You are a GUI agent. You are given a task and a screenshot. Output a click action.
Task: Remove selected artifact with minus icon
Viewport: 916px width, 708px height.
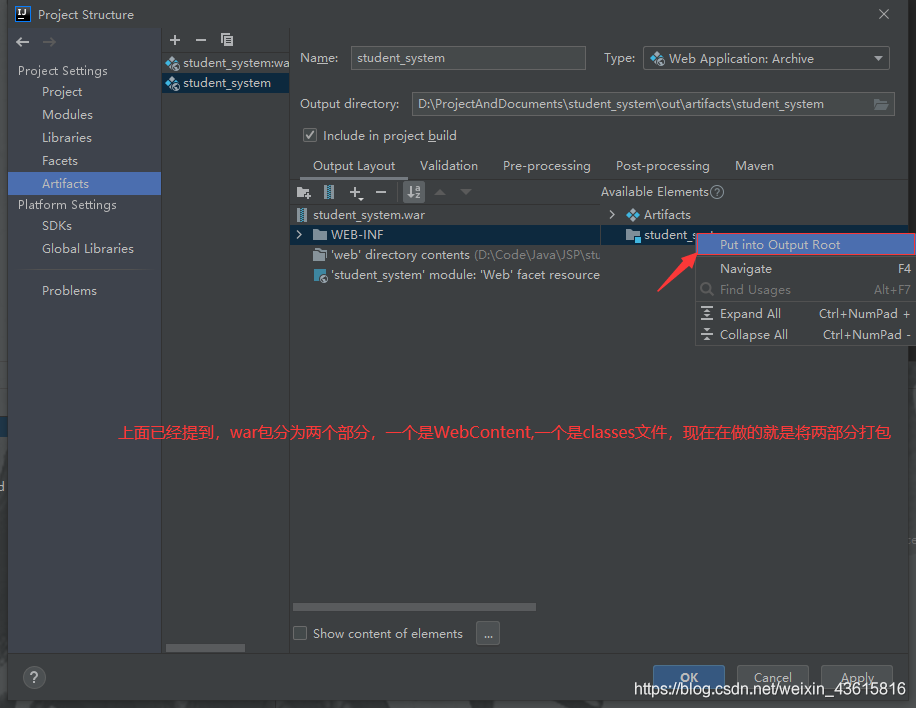[x=201, y=40]
